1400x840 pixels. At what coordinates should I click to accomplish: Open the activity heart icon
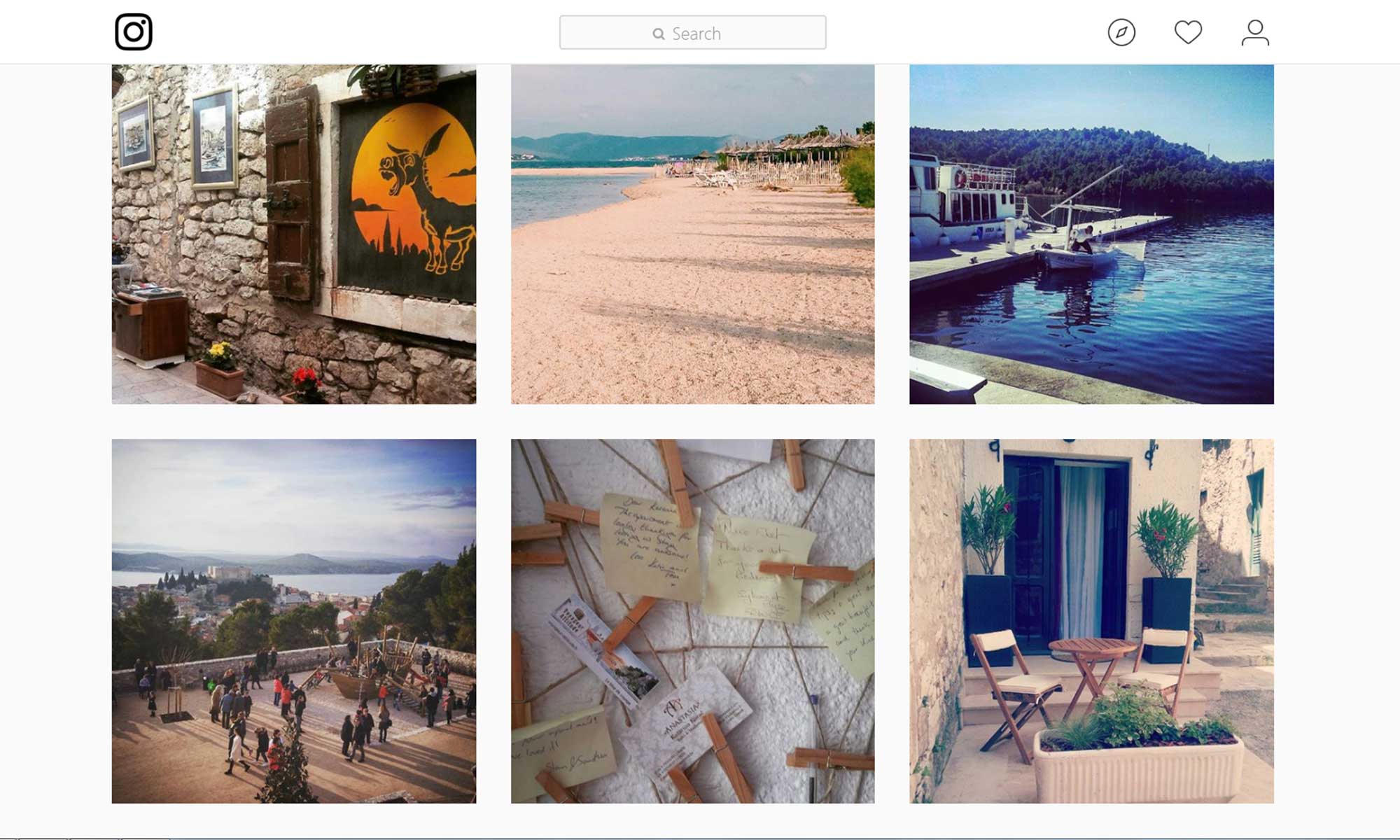tap(1188, 32)
